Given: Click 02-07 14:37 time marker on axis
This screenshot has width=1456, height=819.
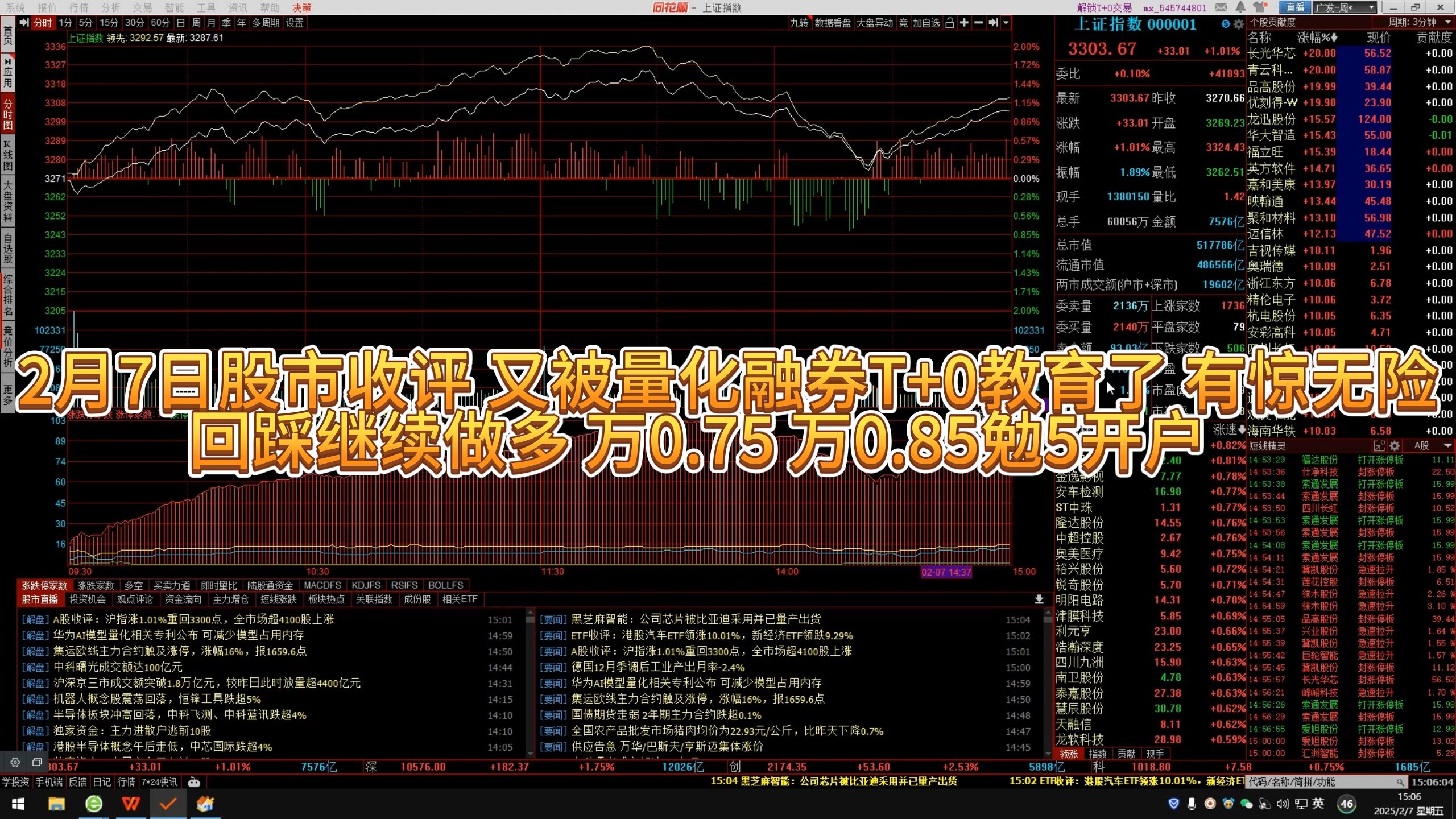Looking at the screenshot, I should (x=946, y=572).
